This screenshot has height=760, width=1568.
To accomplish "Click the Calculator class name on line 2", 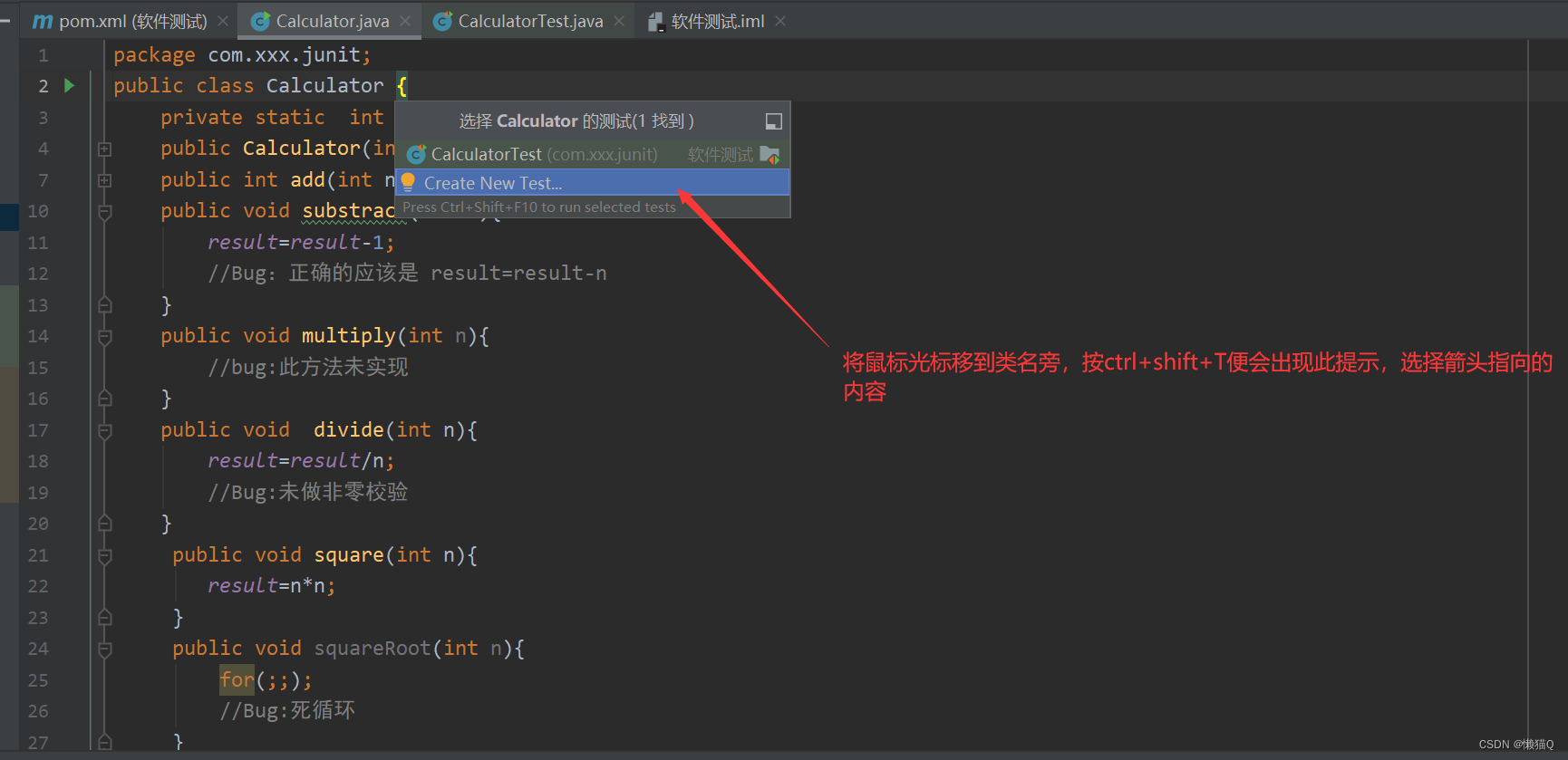I will [324, 86].
